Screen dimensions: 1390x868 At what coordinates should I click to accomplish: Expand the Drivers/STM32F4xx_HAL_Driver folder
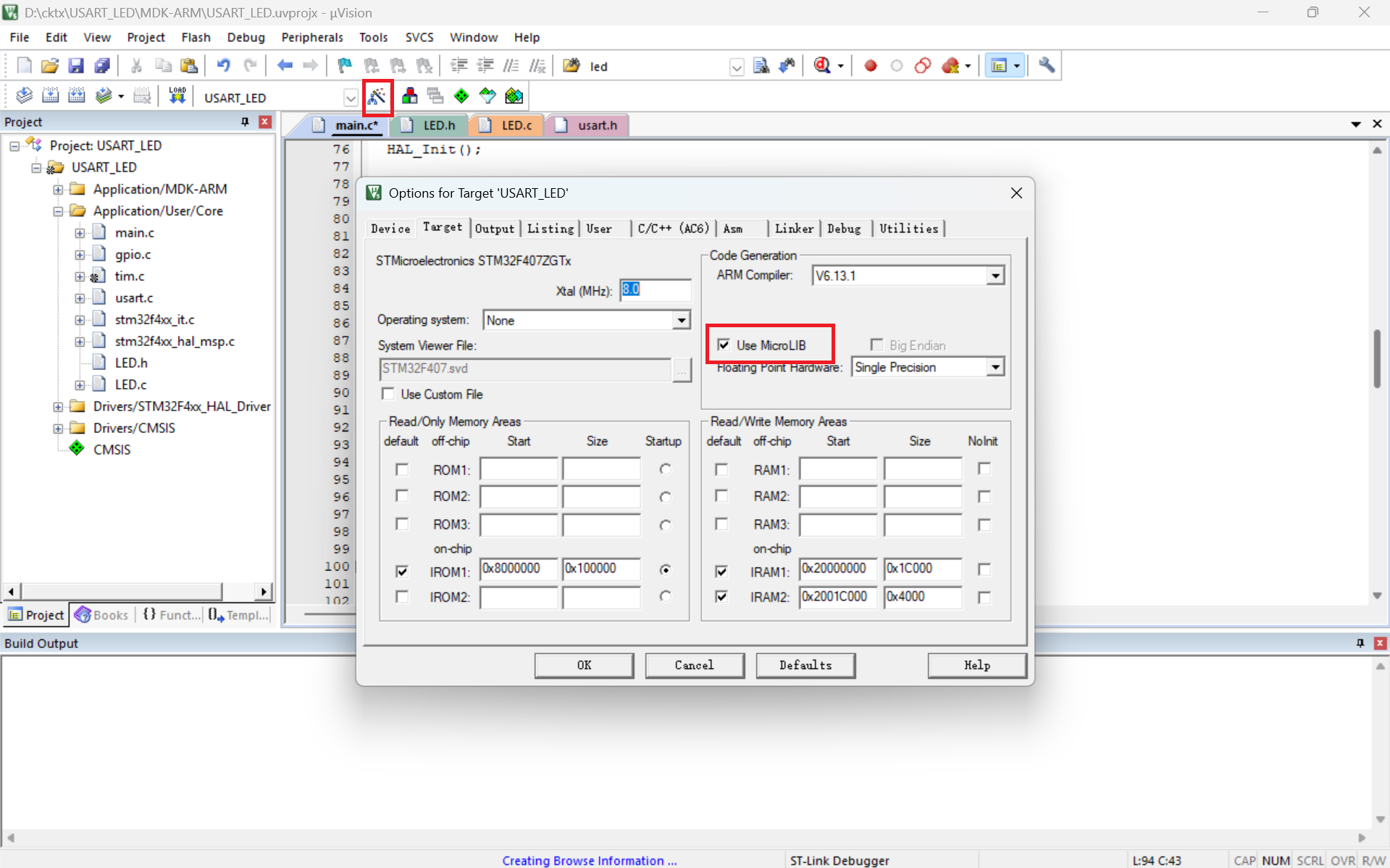pyautogui.click(x=58, y=407)
